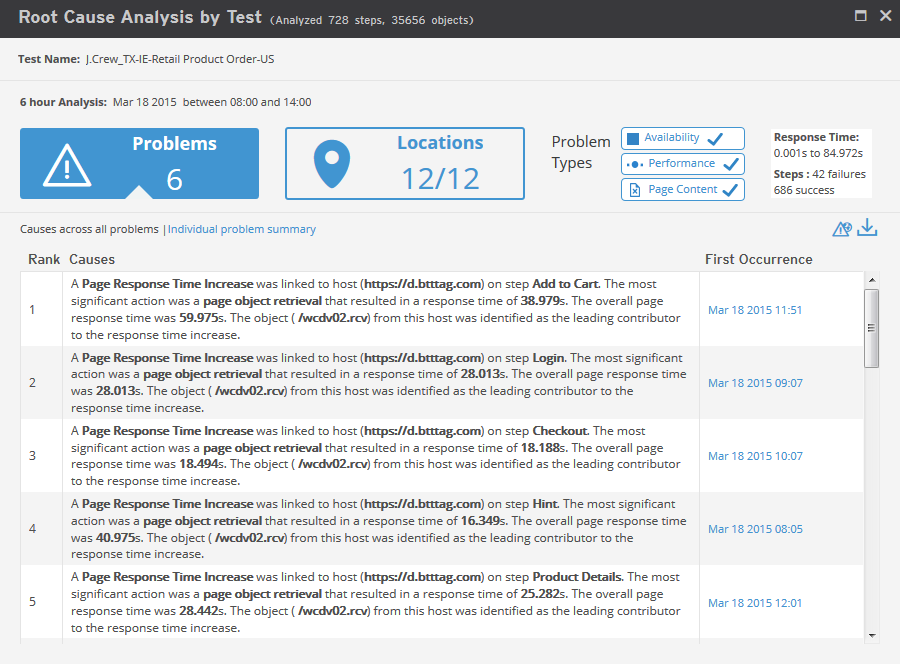900x664 pixels.
Task: Toggle the Availability problem type checkmark
Action: [715, 138]
